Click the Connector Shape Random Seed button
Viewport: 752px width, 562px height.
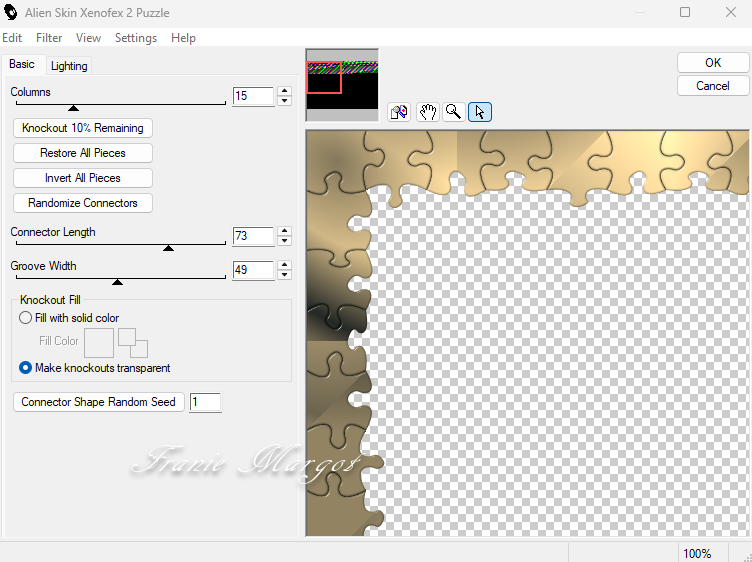click(98, 402)
